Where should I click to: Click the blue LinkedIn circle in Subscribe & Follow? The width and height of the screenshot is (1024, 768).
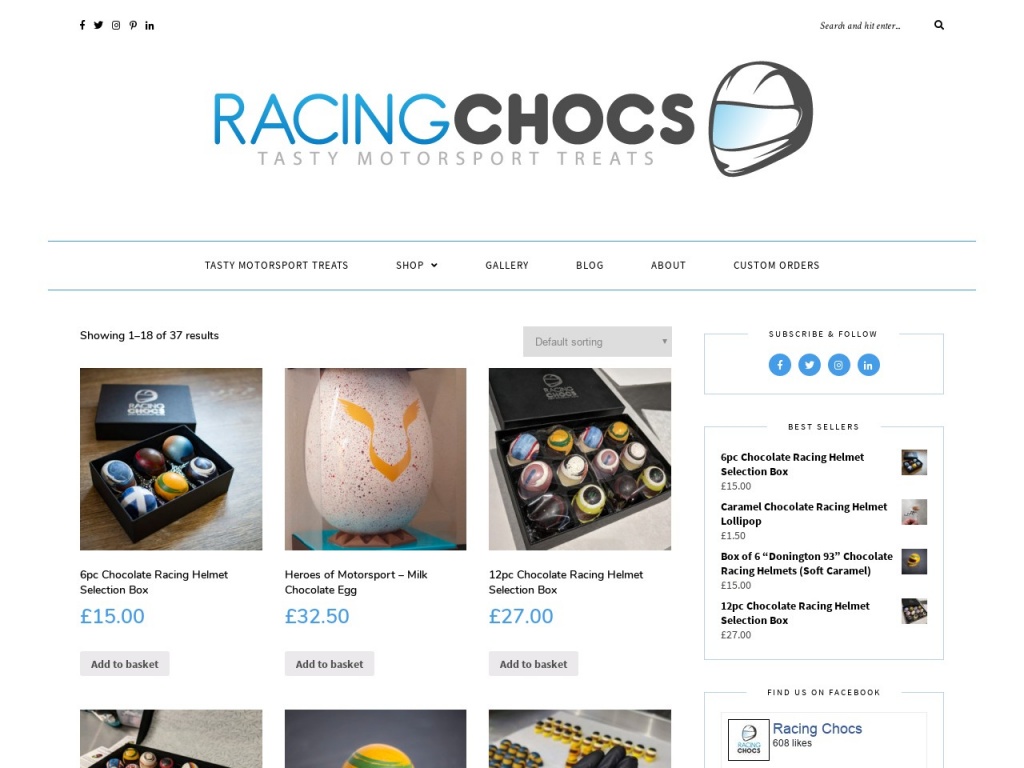coord(868,364)
